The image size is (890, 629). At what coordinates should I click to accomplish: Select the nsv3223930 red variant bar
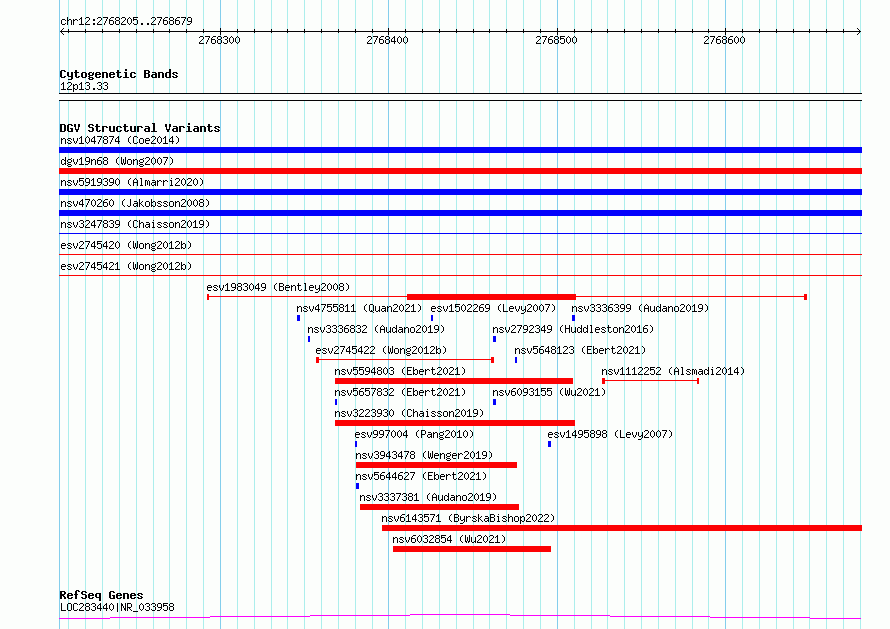[x=455, y=423]
